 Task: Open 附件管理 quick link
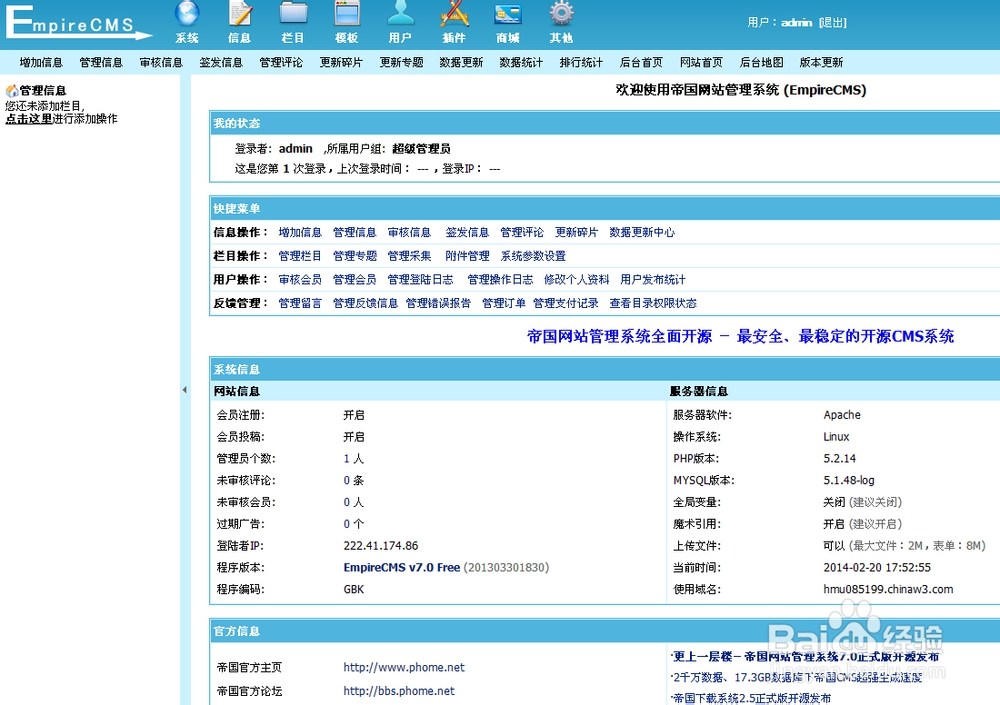pos(467,256)
